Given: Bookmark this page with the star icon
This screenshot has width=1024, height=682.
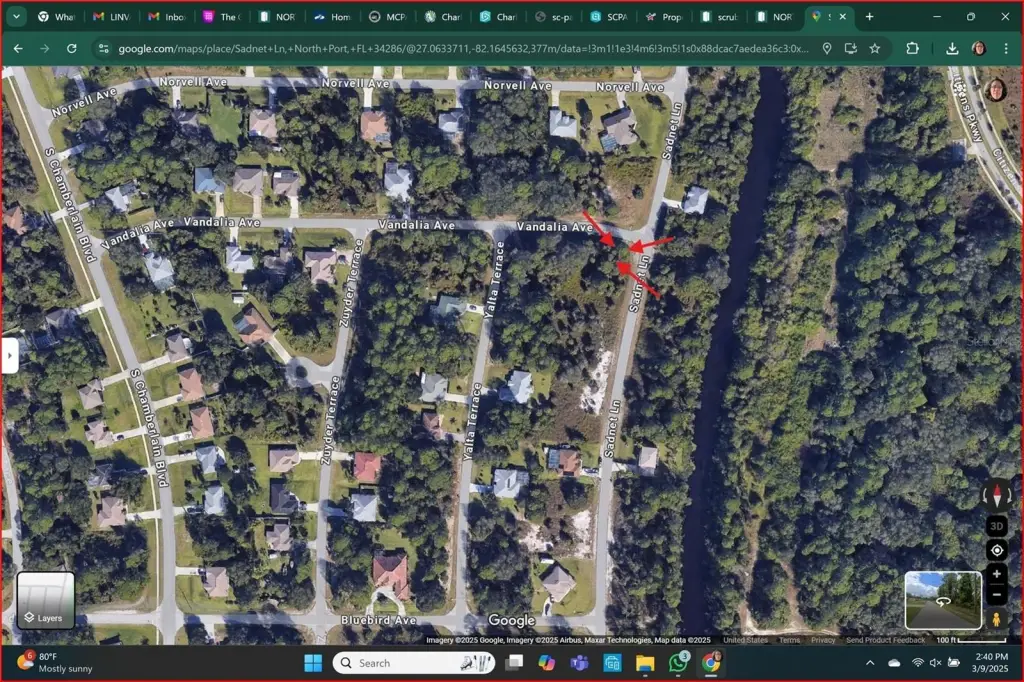Looking at the screenshot, I should (x=875, y=48).
